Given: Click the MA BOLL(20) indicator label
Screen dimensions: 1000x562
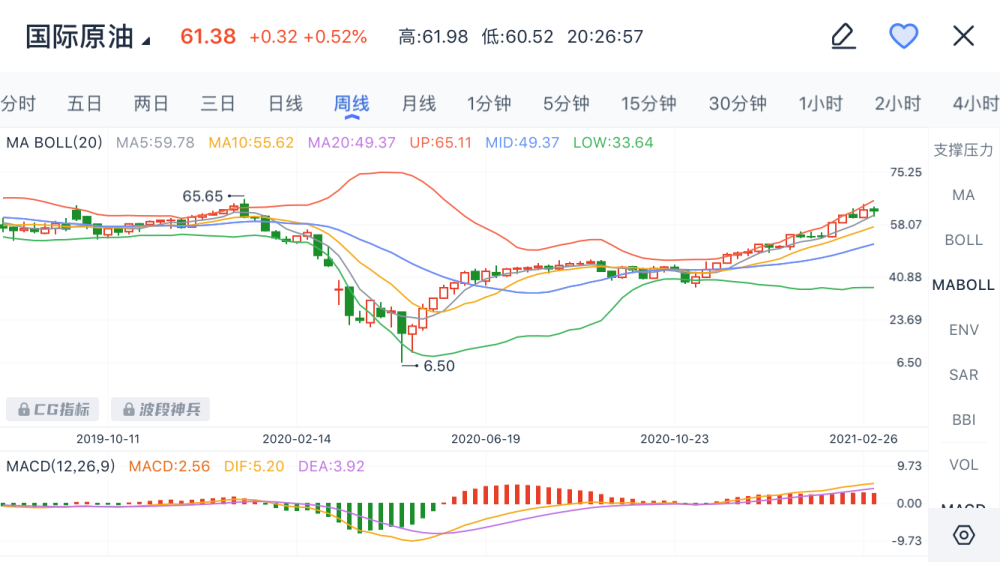Looking at the screenshot, I should 54,142.
